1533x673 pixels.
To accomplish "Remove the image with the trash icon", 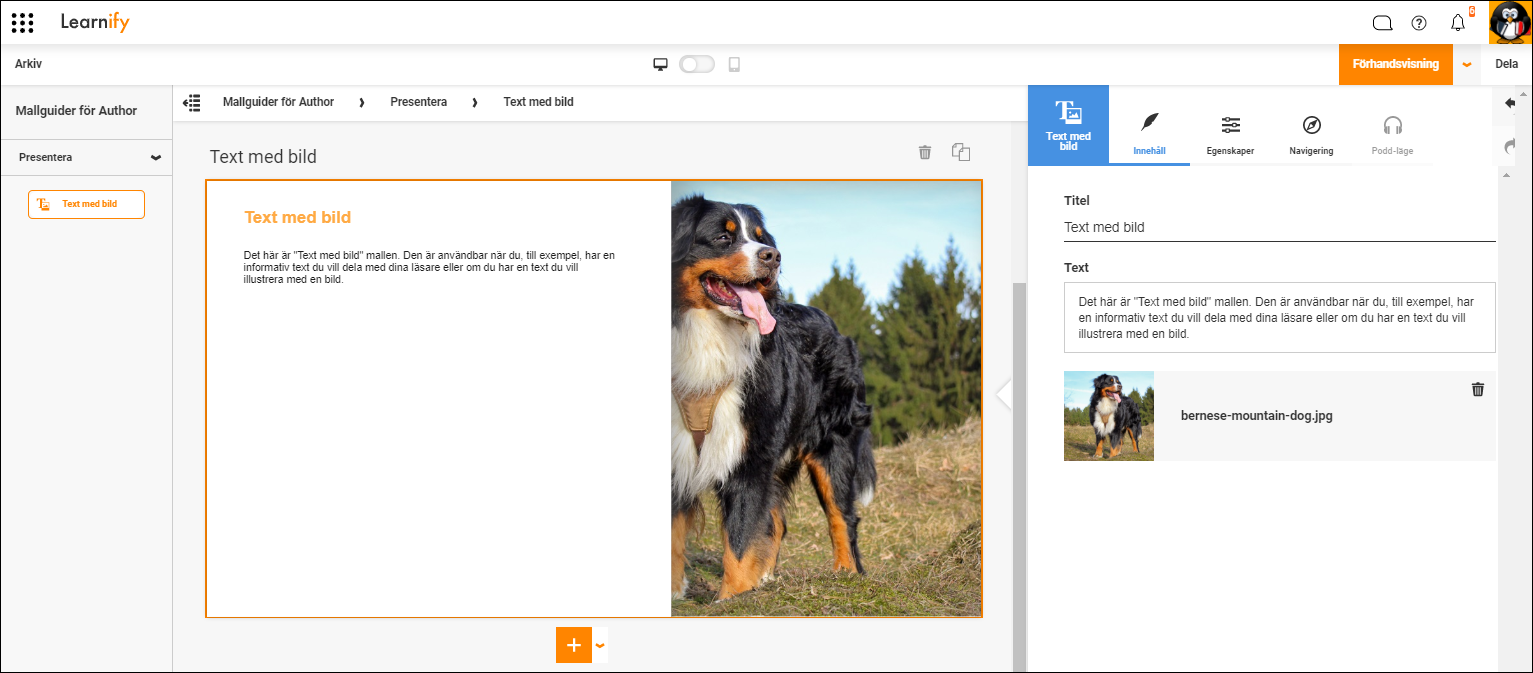I will 1478,390.
